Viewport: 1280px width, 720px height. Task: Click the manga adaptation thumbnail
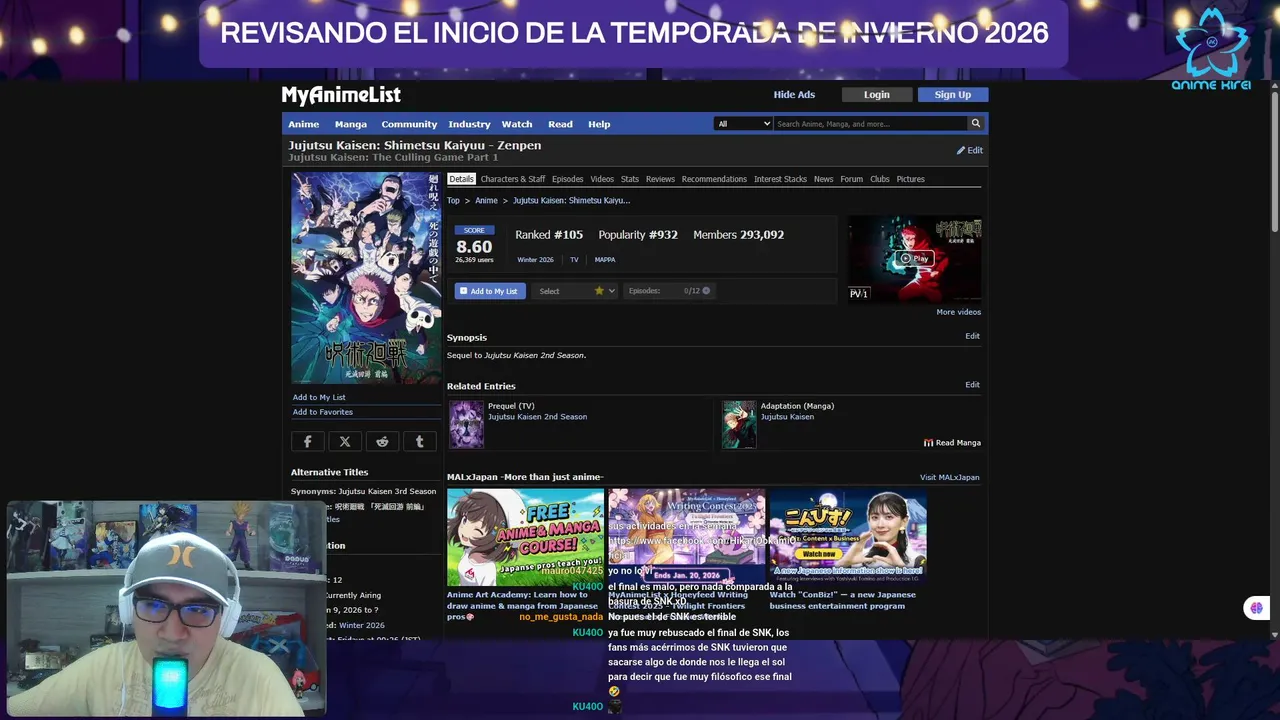coord(739,424)
